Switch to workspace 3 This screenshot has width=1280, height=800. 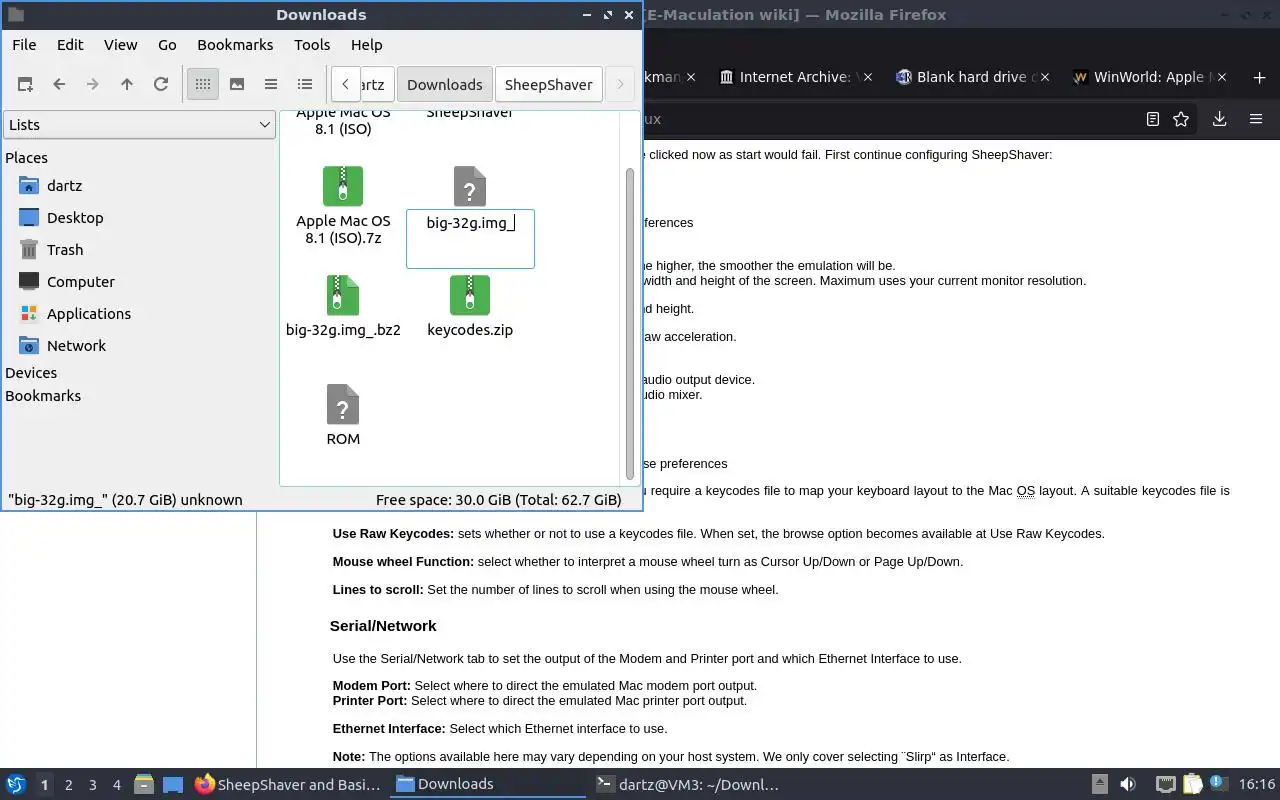coord(93,785)
